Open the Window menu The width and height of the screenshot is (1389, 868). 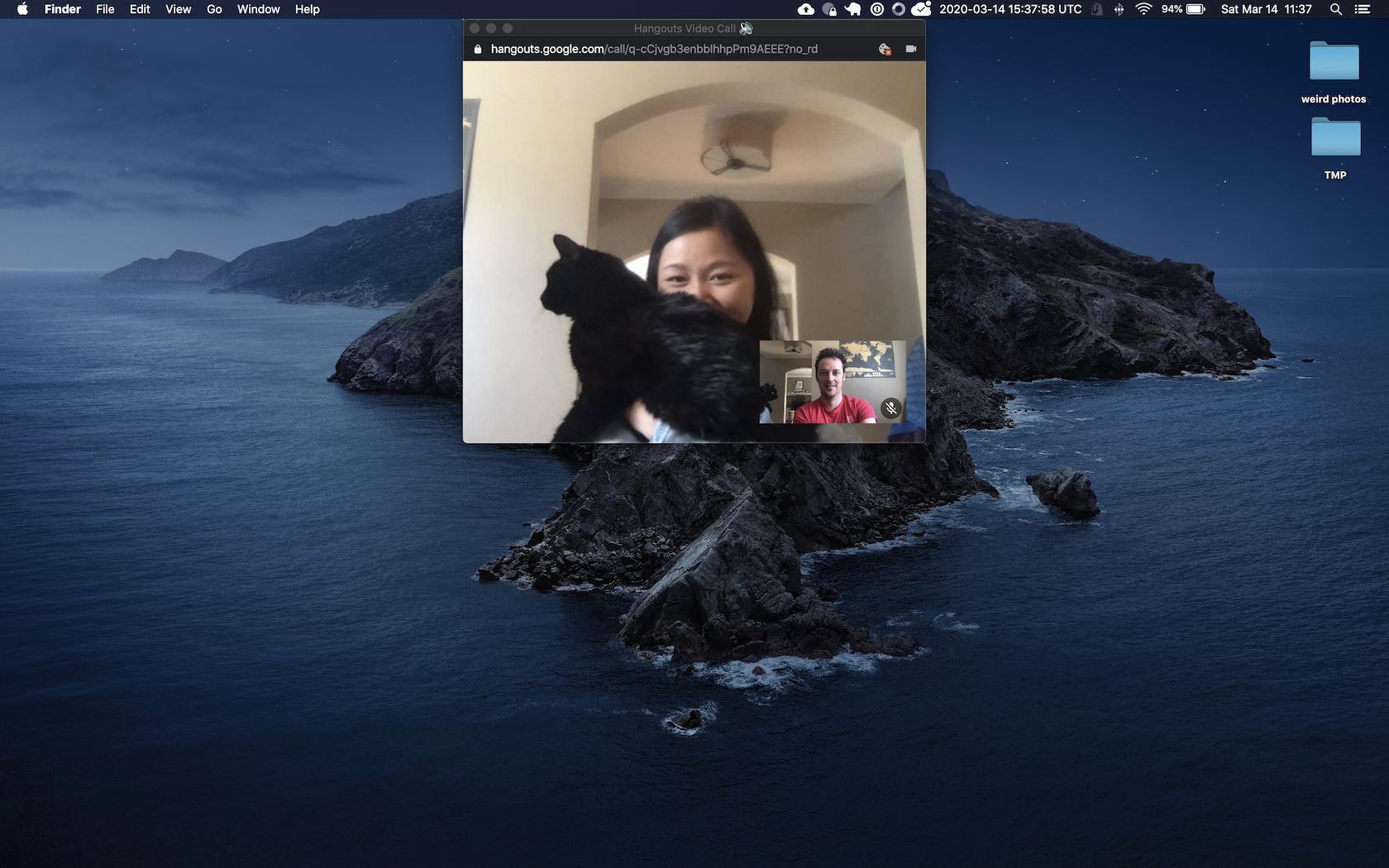[x=258, y=9]
